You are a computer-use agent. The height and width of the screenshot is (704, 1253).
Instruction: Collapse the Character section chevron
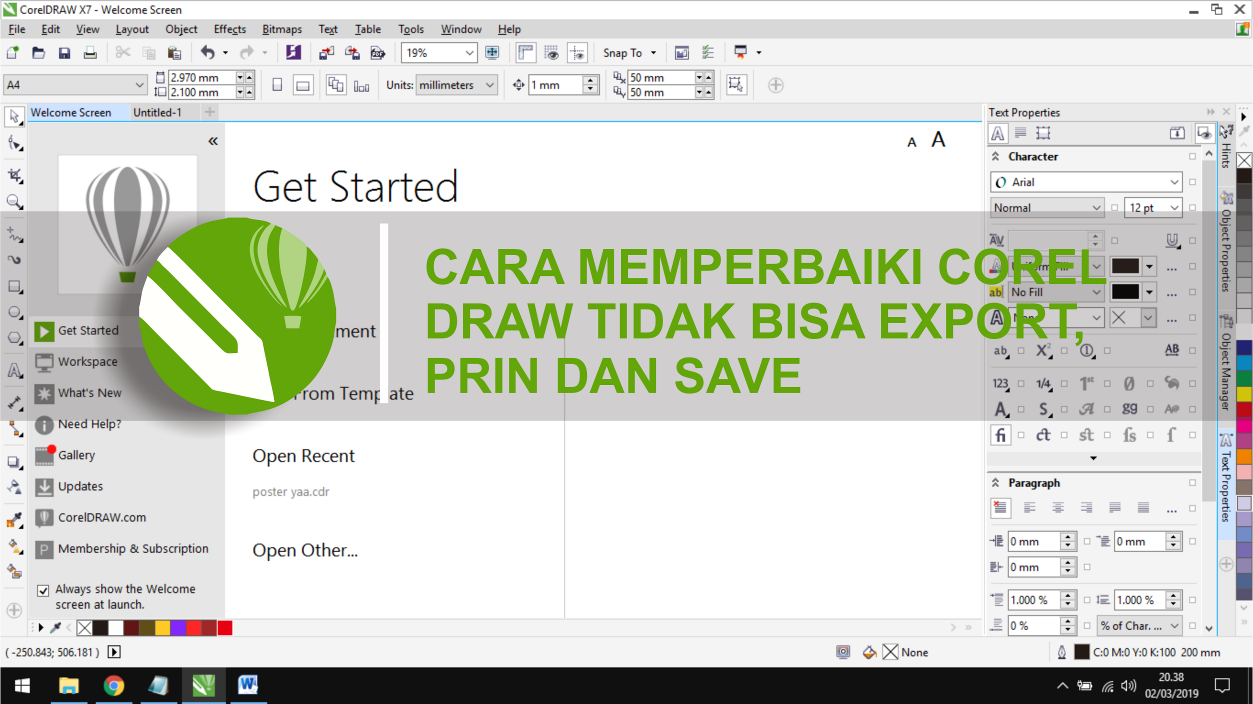pyautogui.click(x=996, y=157)
